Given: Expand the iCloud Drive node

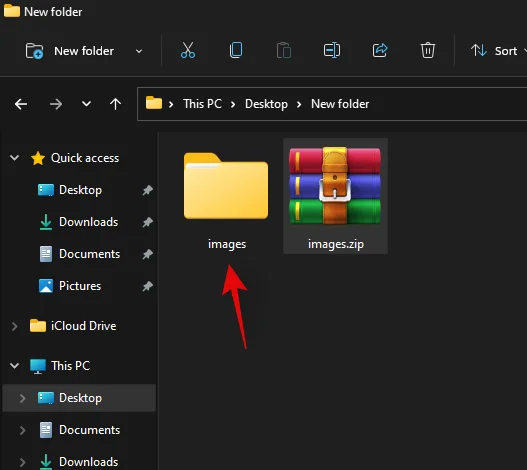Looking at the screenshot, I should (14, 326).
